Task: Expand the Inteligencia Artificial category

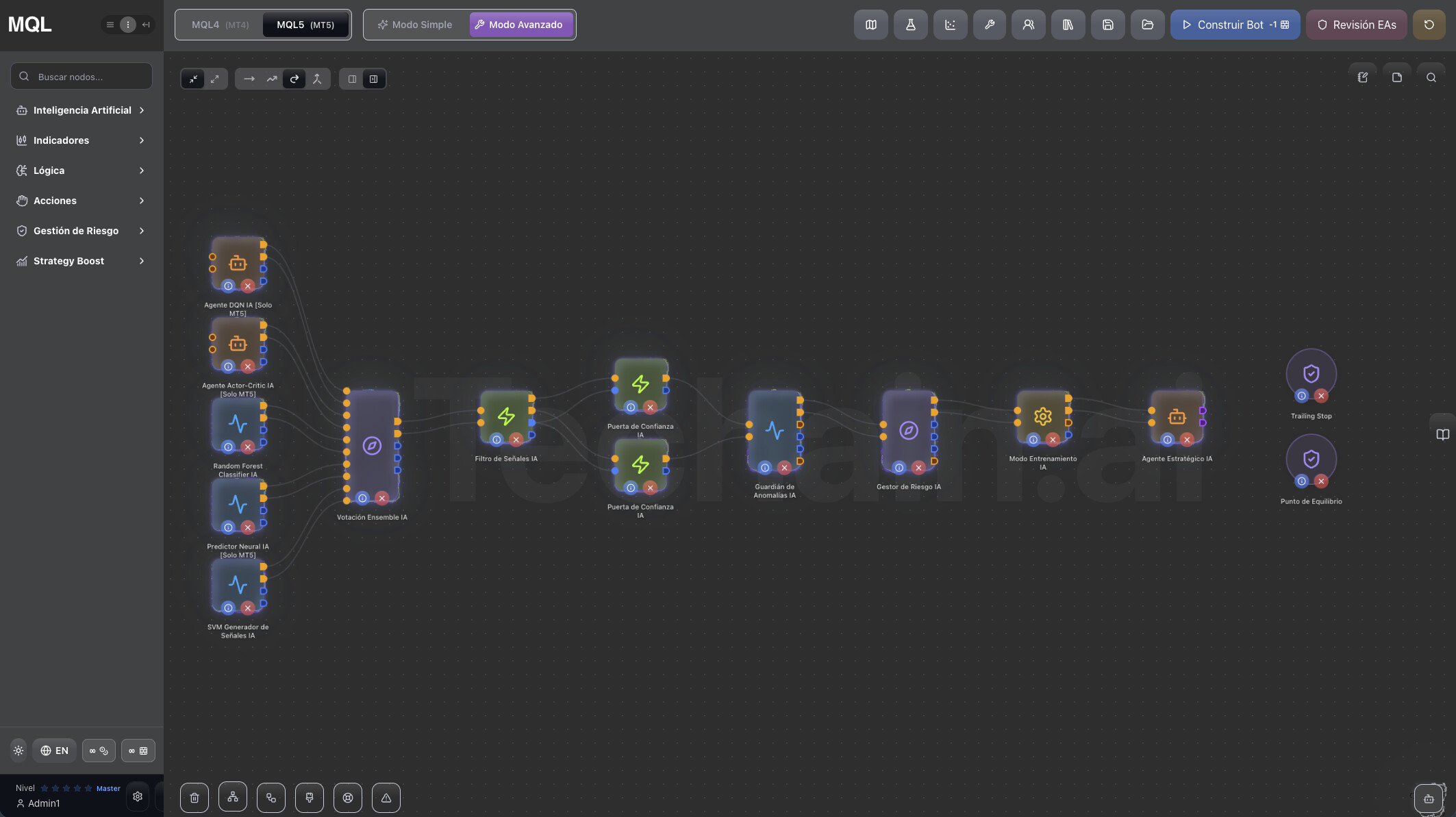Action: 81,110
